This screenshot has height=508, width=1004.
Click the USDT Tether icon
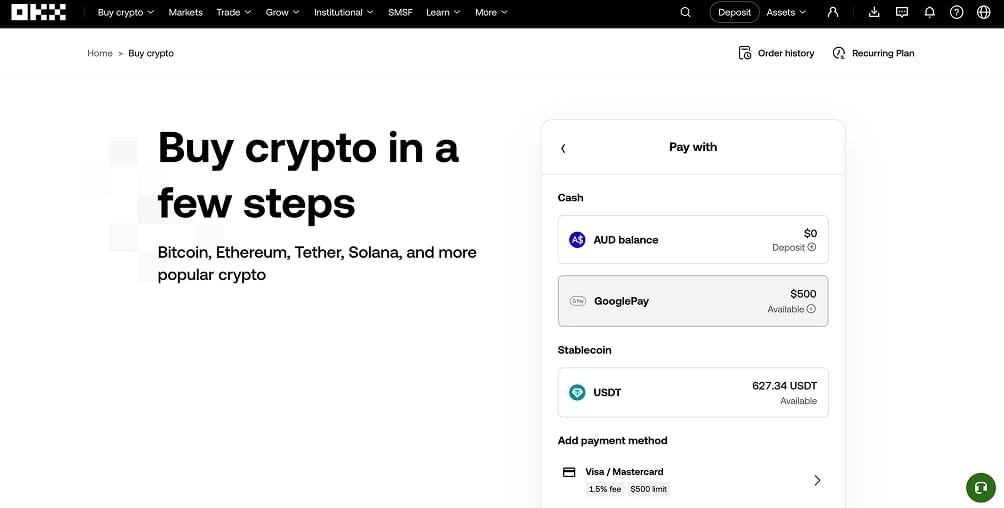[x=577, y=392]
